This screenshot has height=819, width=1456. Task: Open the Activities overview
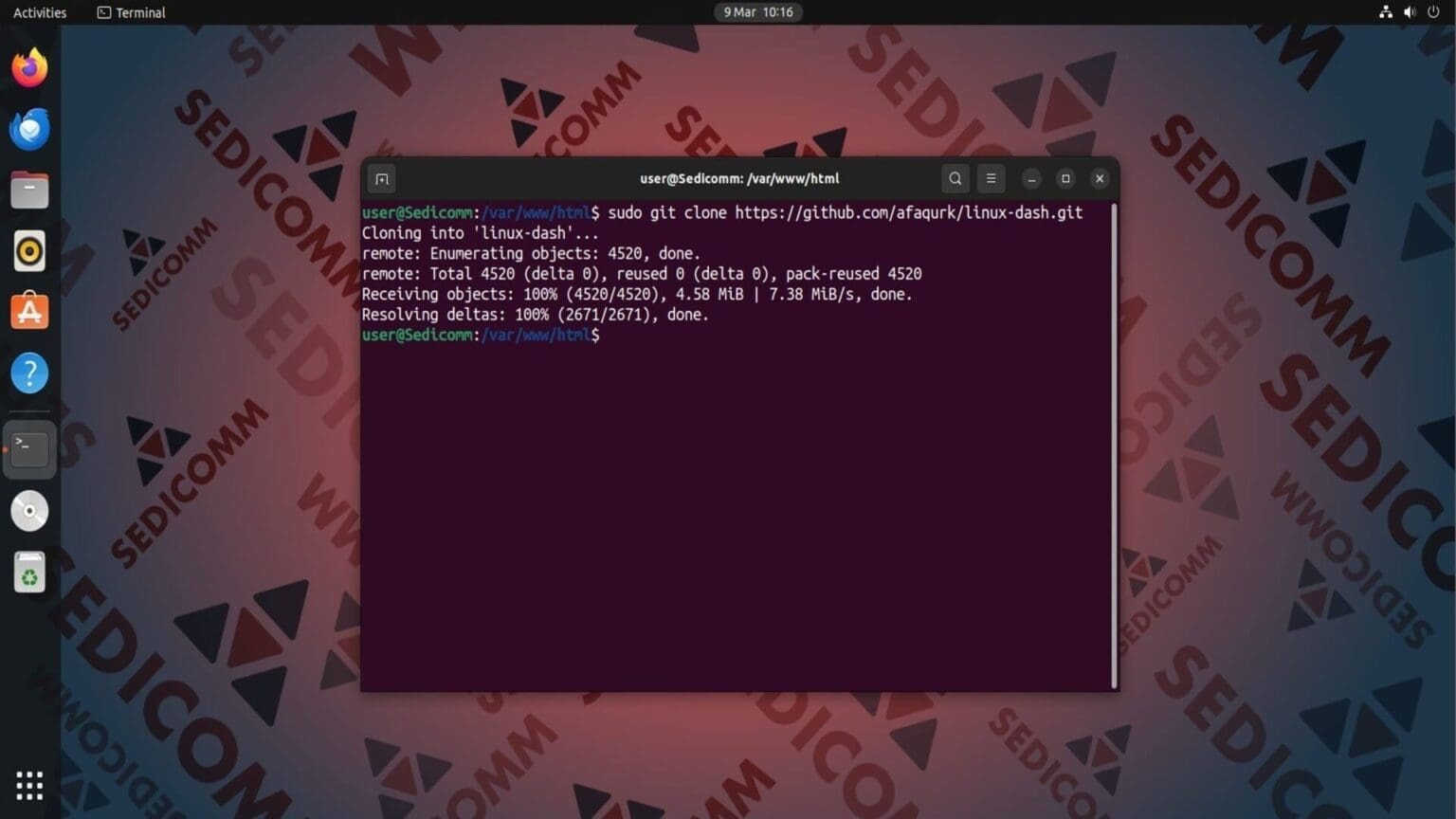[x=40, y=12]
